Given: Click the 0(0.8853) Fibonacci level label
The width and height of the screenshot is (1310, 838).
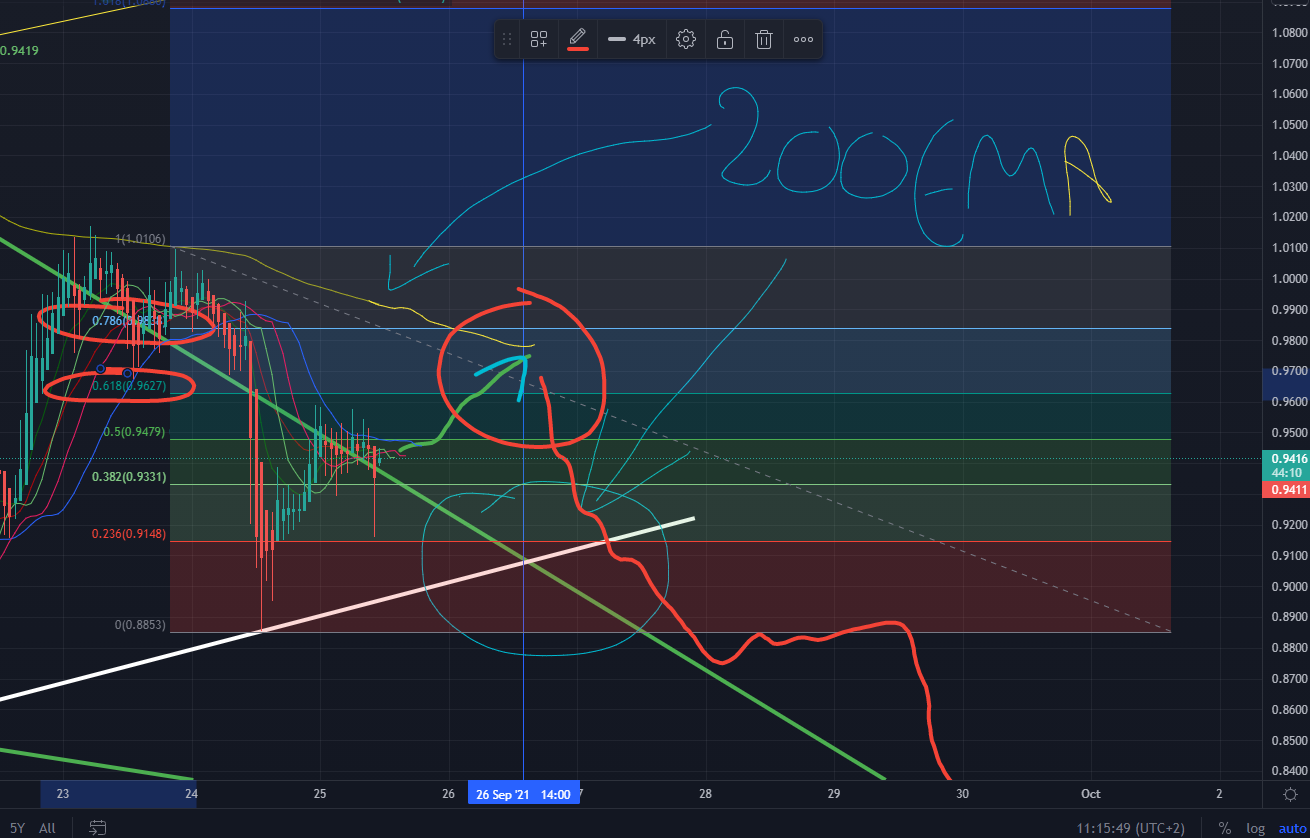Looking at the screenshot, I should pyautogui.click(x=140, y=625).
